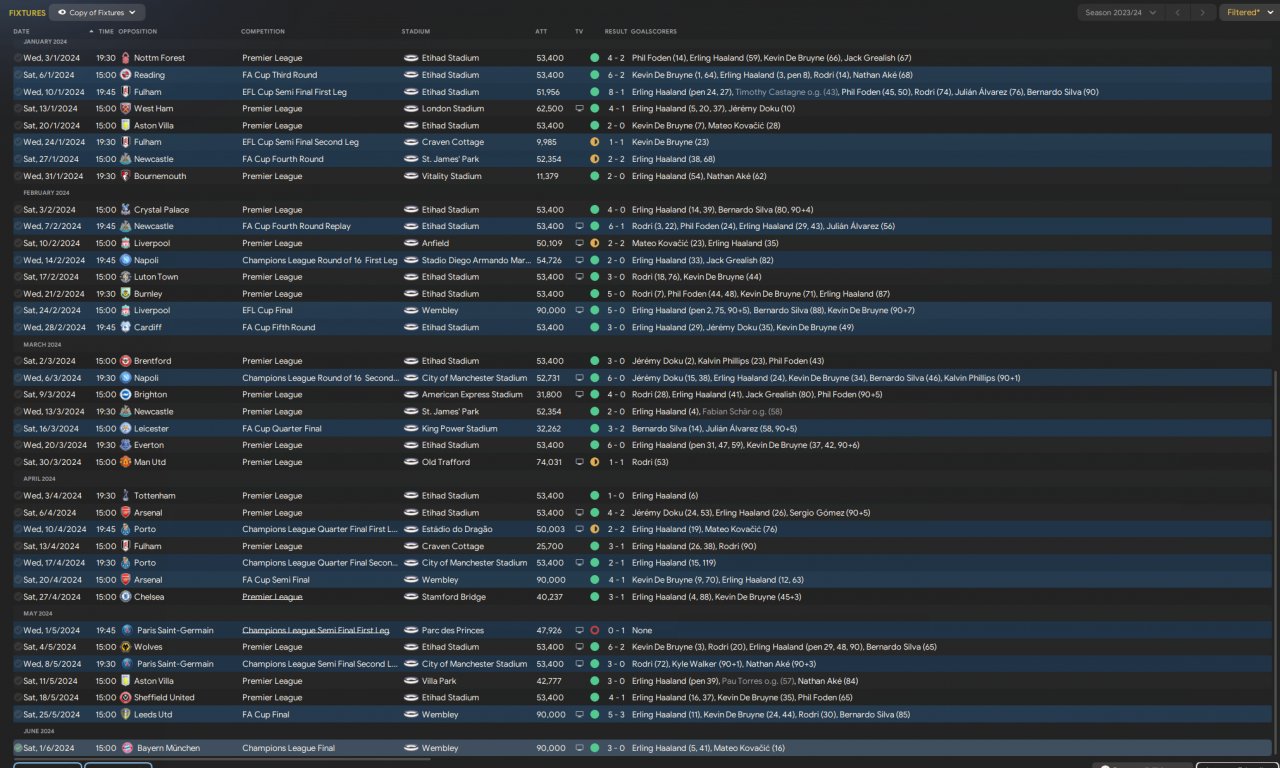1280x768 pixels.
Task: Click the red loss indicator for Paris Saint-Germain
Action: 594,630
